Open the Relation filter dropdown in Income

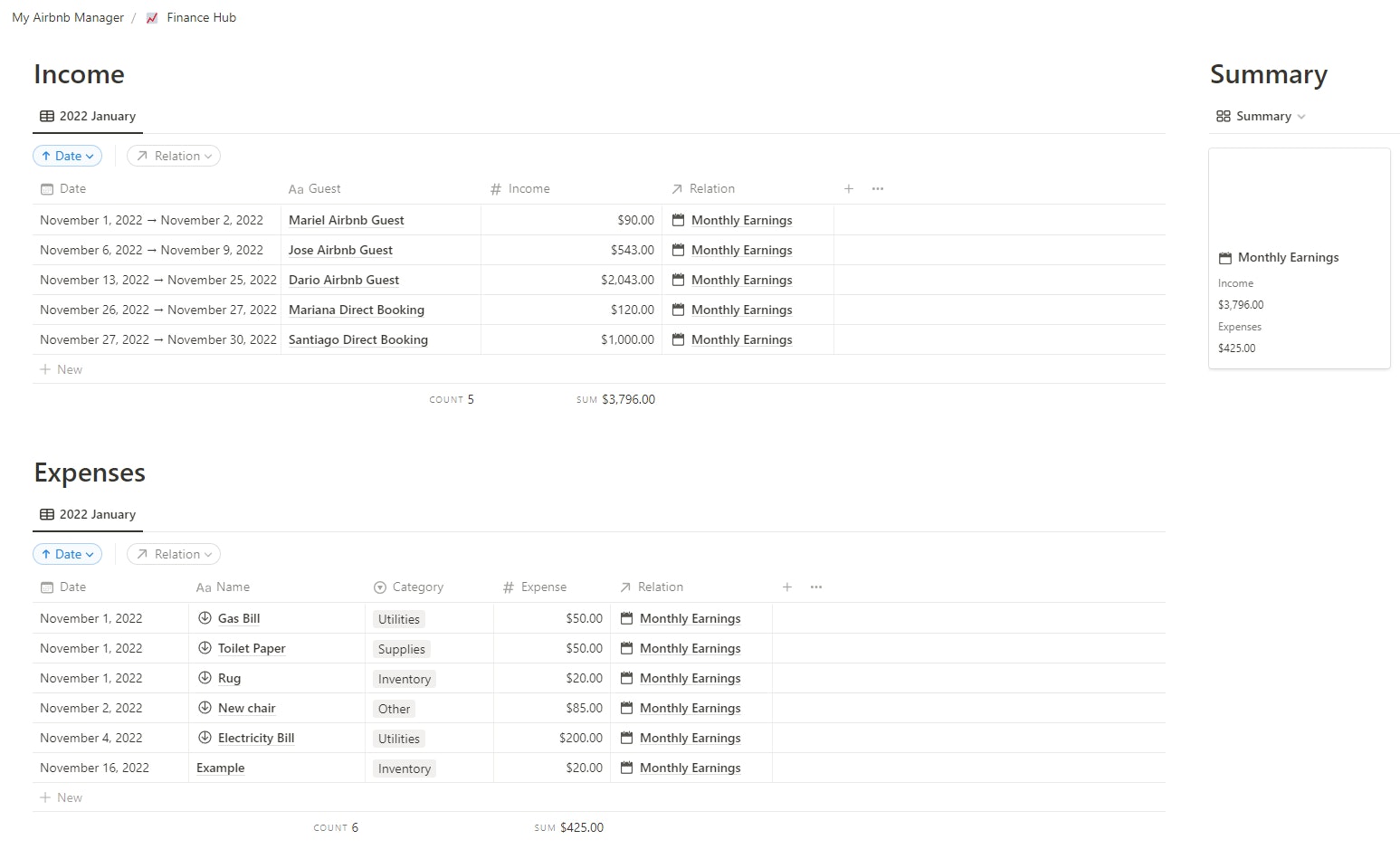(174, 156)
